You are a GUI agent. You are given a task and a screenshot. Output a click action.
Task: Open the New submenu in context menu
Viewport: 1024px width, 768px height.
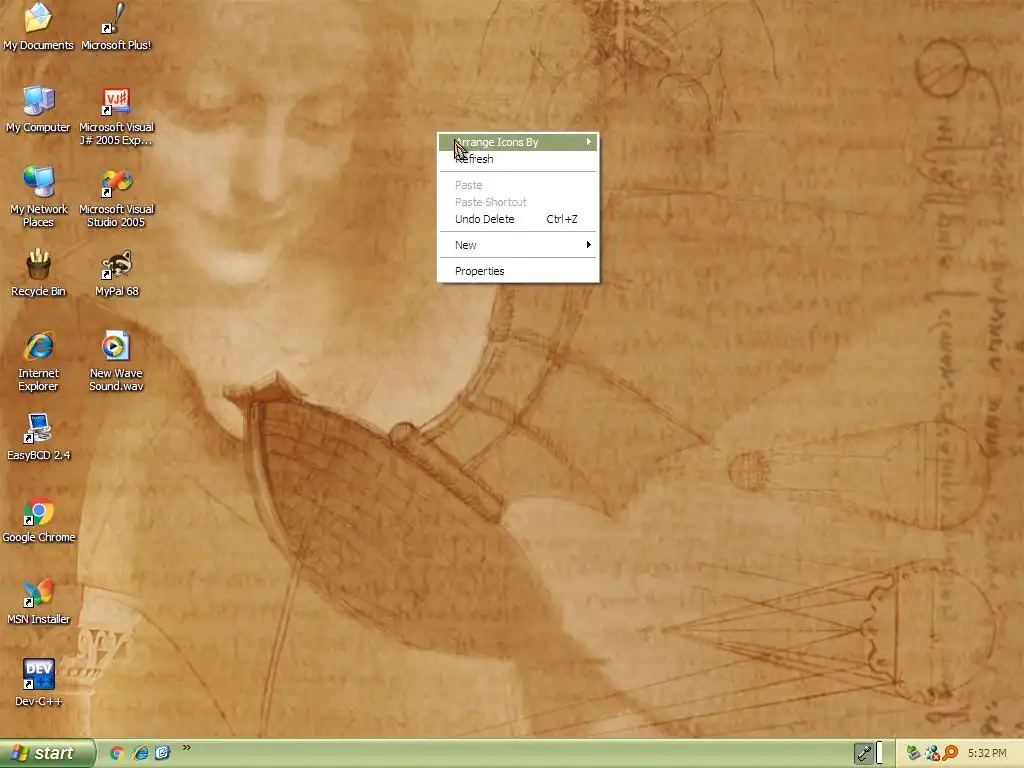pos(518,245)
